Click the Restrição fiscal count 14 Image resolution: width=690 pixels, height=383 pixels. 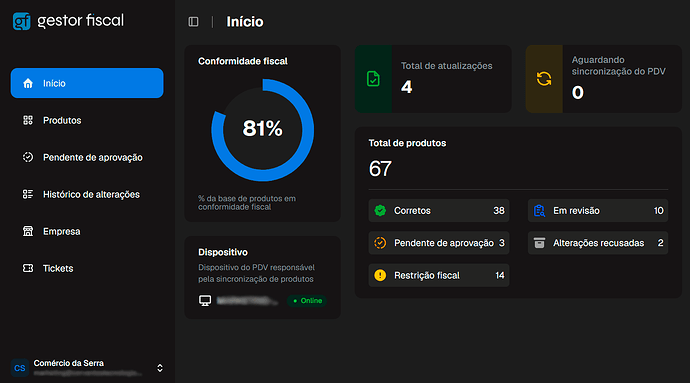coord(499,275)
